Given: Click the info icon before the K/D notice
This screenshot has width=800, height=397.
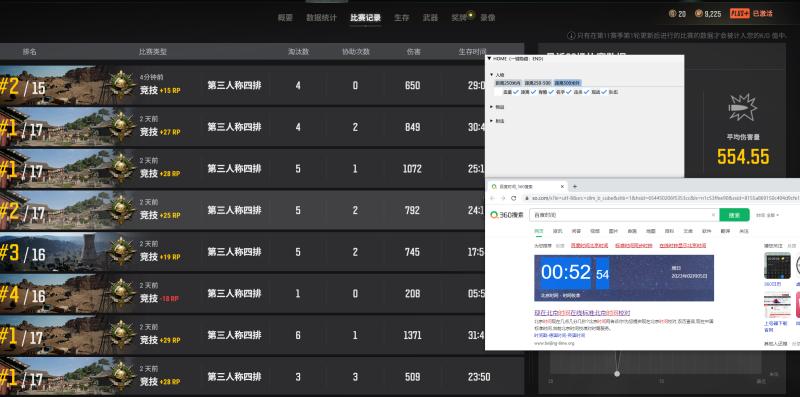Looking at the screenshot, I should coord(571,36).
